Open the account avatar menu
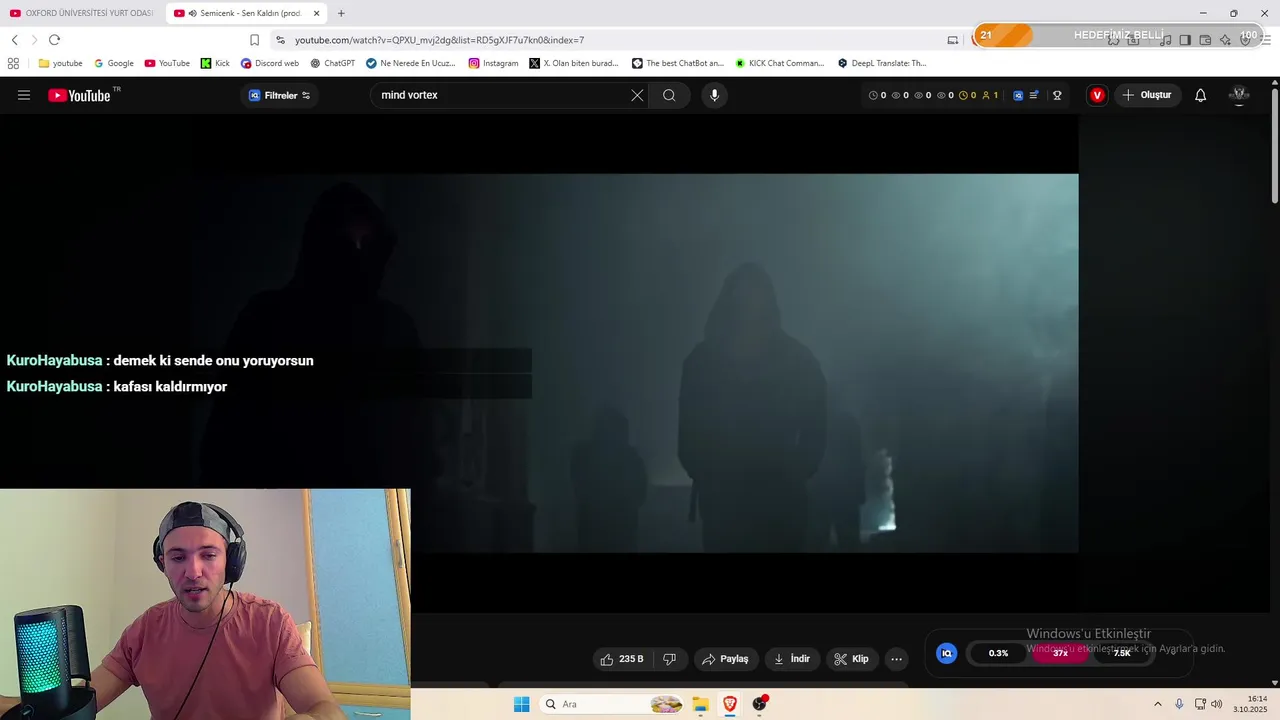Image resolution: width=1280 pixels, height=720 pixels. point(1239,95)
